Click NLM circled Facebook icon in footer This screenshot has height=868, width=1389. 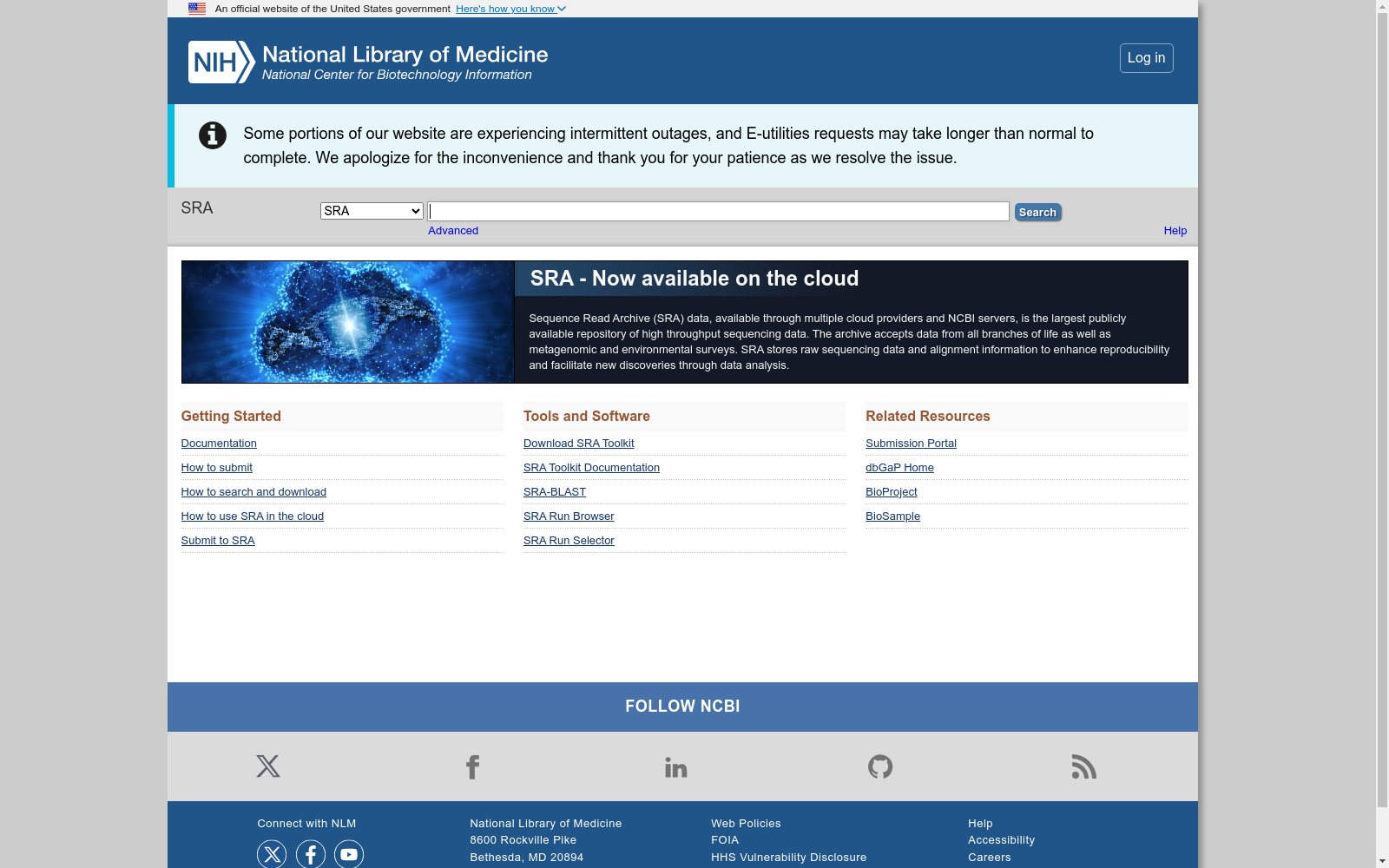[311, 854]
